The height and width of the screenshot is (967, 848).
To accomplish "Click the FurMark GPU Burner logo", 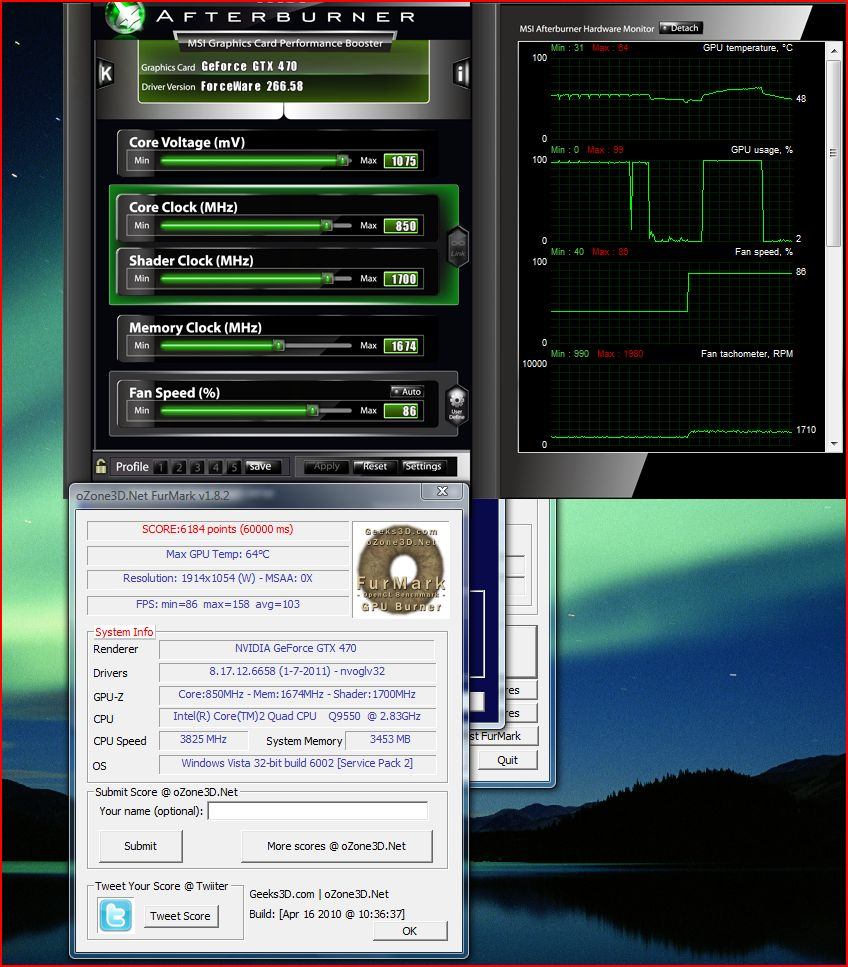I will (x=401, y=570).
